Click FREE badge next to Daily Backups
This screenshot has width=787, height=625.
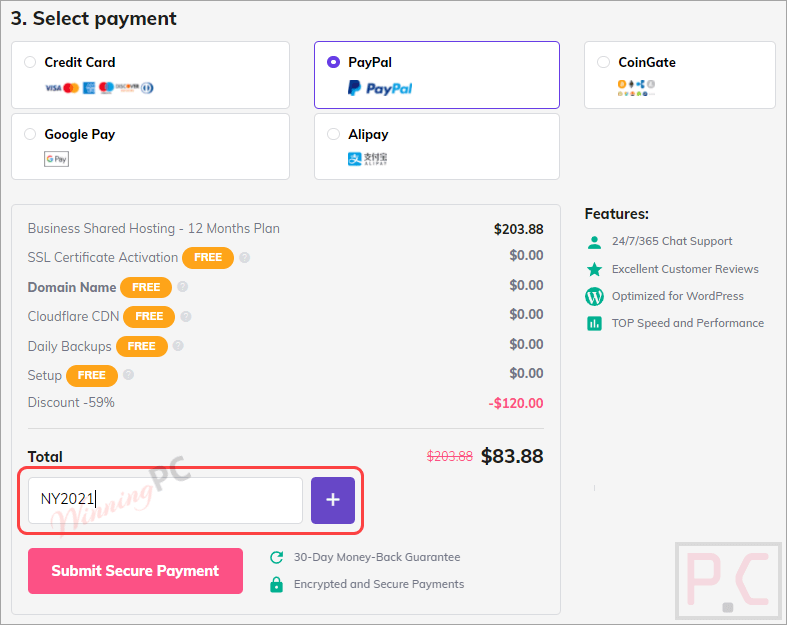click(x=142, y=346)
